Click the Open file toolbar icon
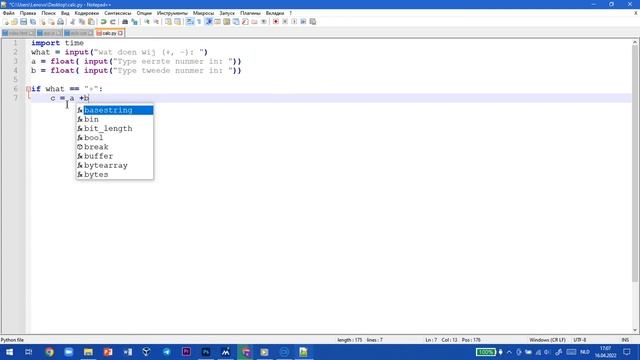Viewport: 640px width, 360px height. pyautogui.click(x=14, y=22)
